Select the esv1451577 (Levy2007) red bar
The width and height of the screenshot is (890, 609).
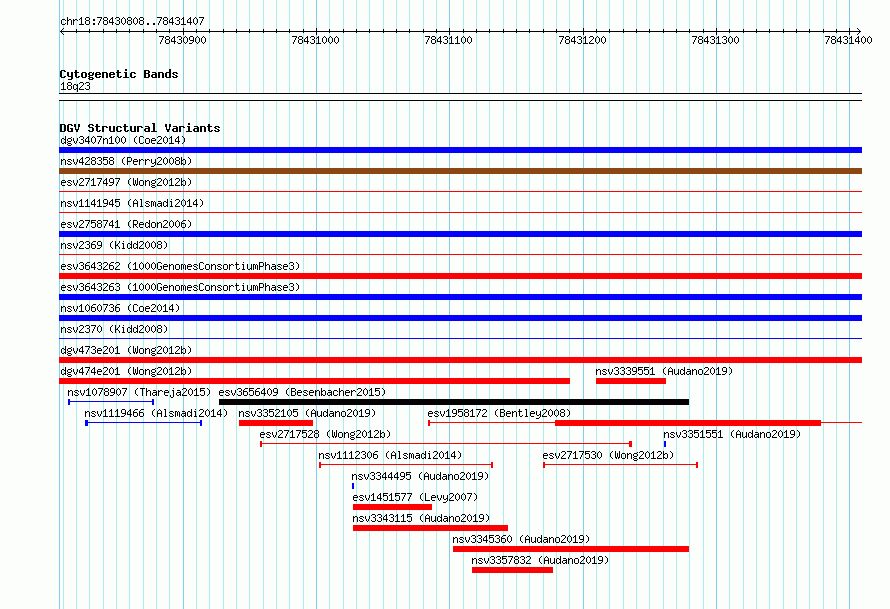click(392, 507)
